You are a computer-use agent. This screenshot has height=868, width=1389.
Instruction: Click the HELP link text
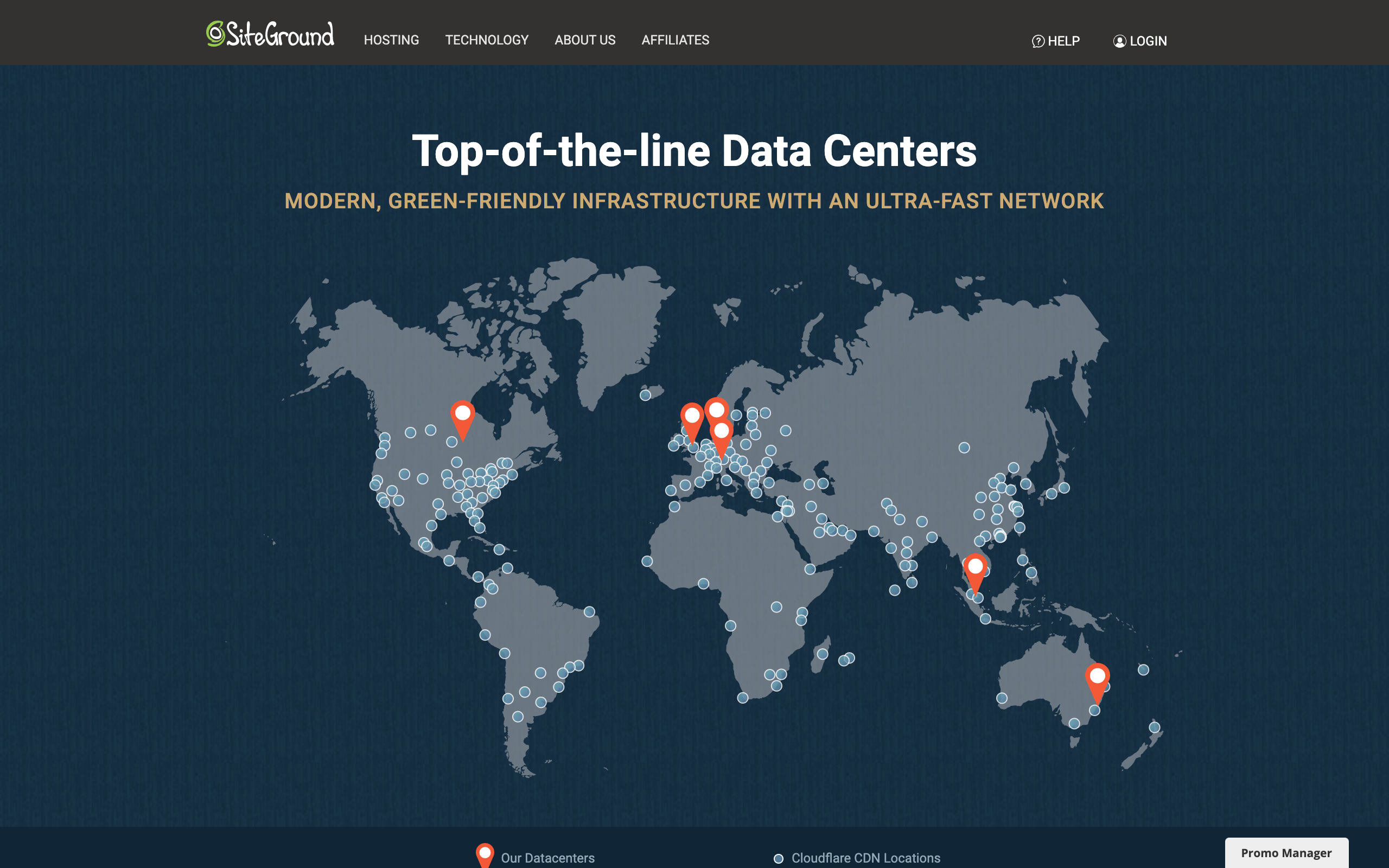(1063, 41)
